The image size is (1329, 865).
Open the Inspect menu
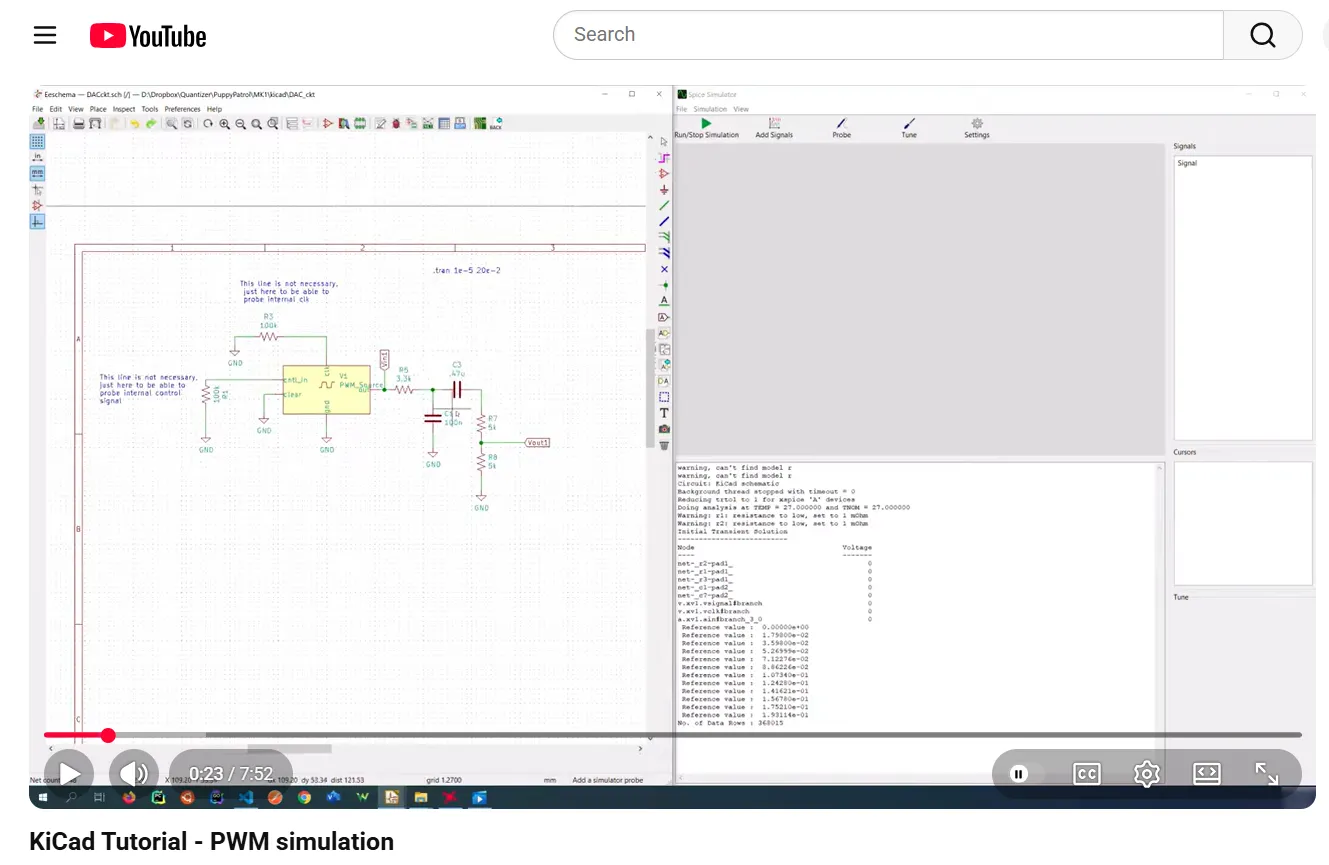[x=124, y=109]
